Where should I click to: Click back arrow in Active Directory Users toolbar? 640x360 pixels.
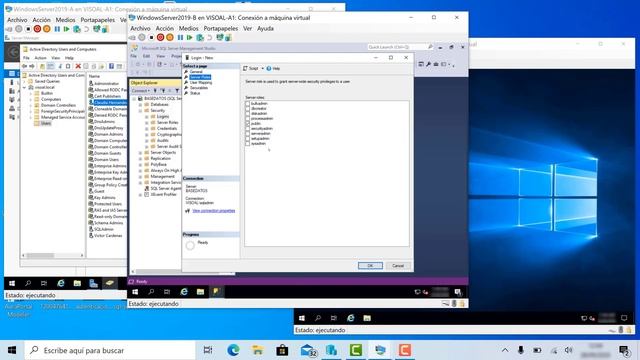(24, 66)
